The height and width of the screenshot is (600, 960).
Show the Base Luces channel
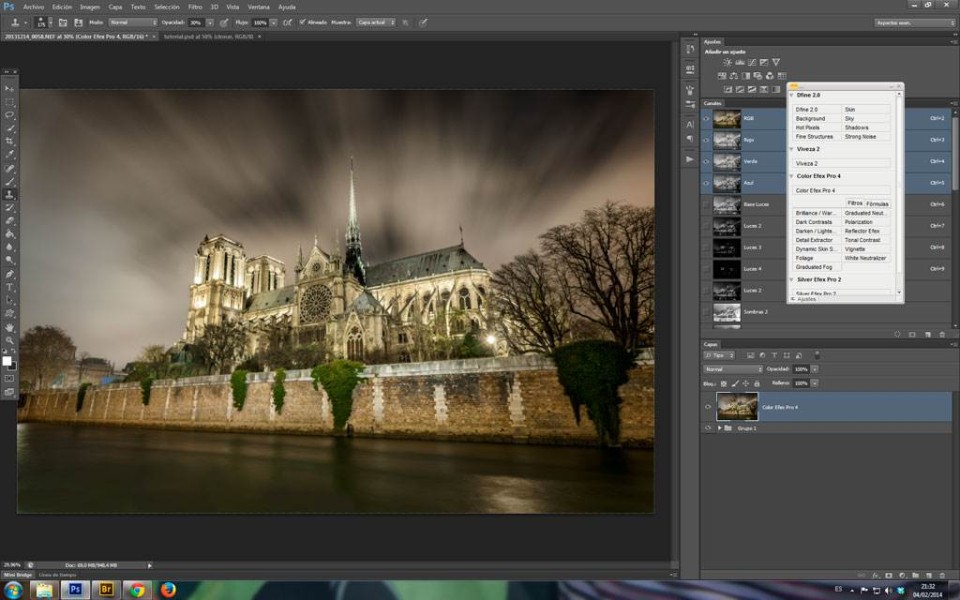tap(706, 205)
